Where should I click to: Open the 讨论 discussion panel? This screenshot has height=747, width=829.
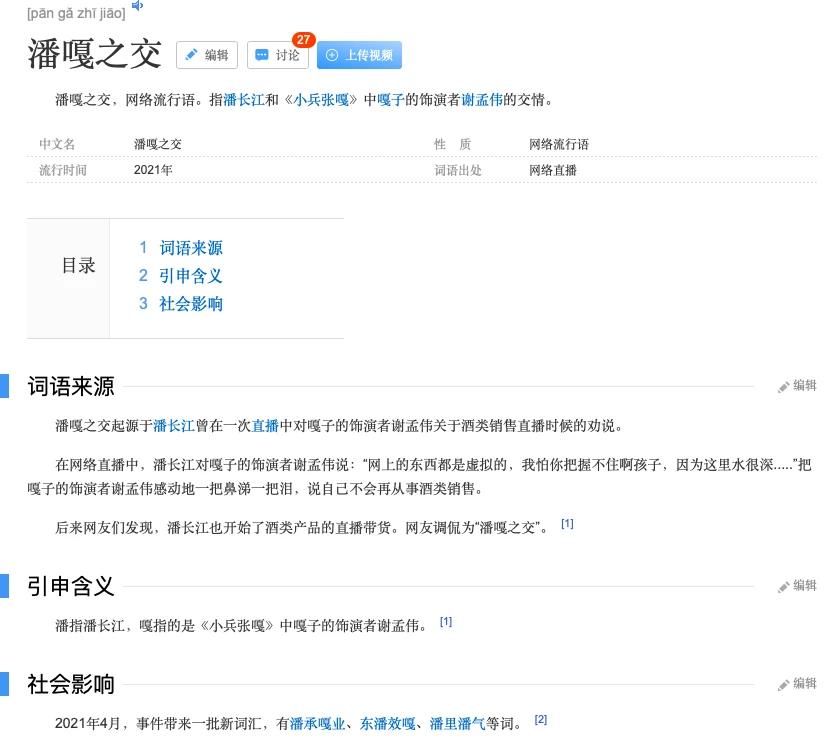pyautogui.click(x=278, y=56)
